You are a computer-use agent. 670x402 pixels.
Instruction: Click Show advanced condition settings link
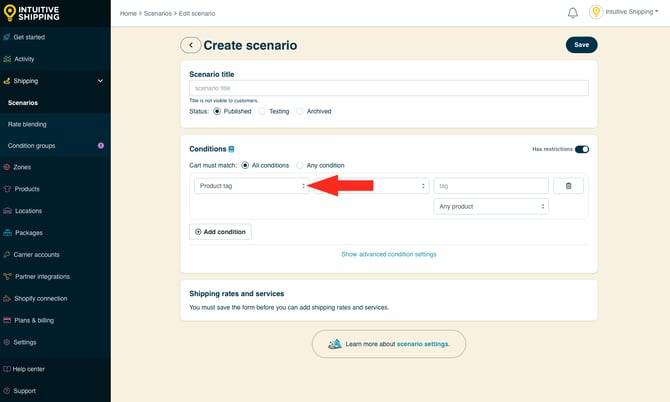click(x=389, y=254)
